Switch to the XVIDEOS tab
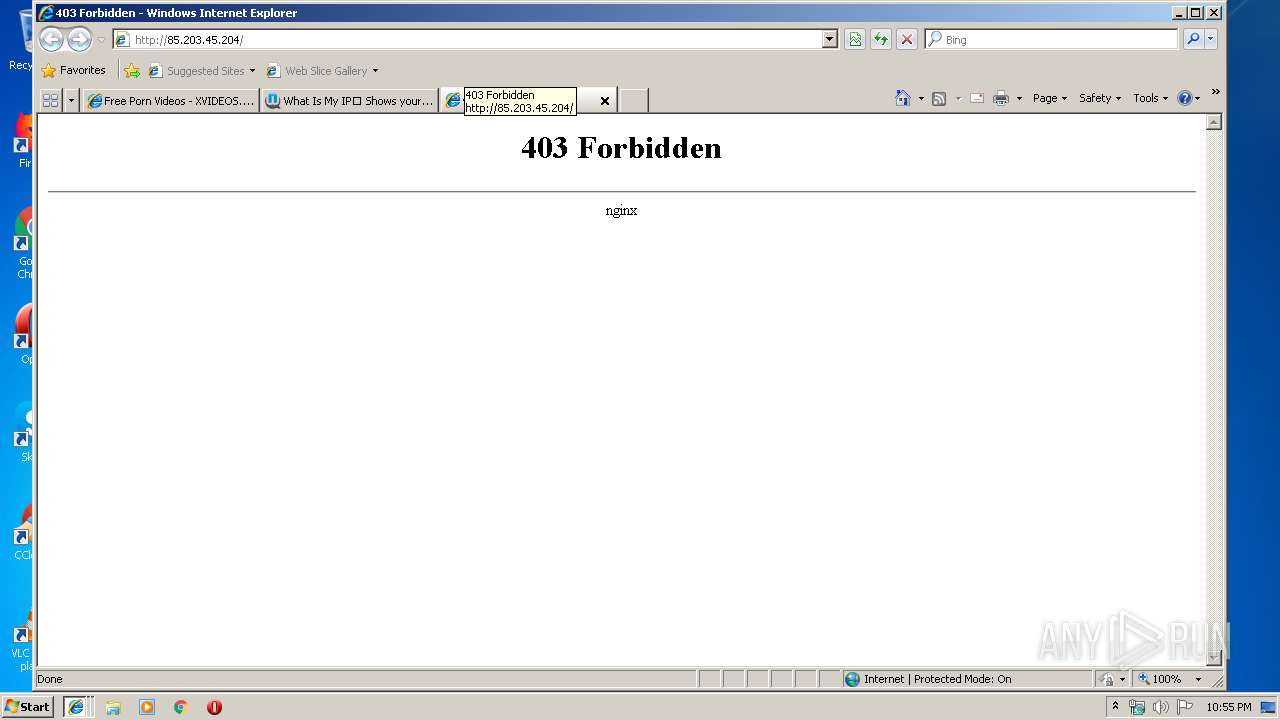 click(x=170, y=101)
